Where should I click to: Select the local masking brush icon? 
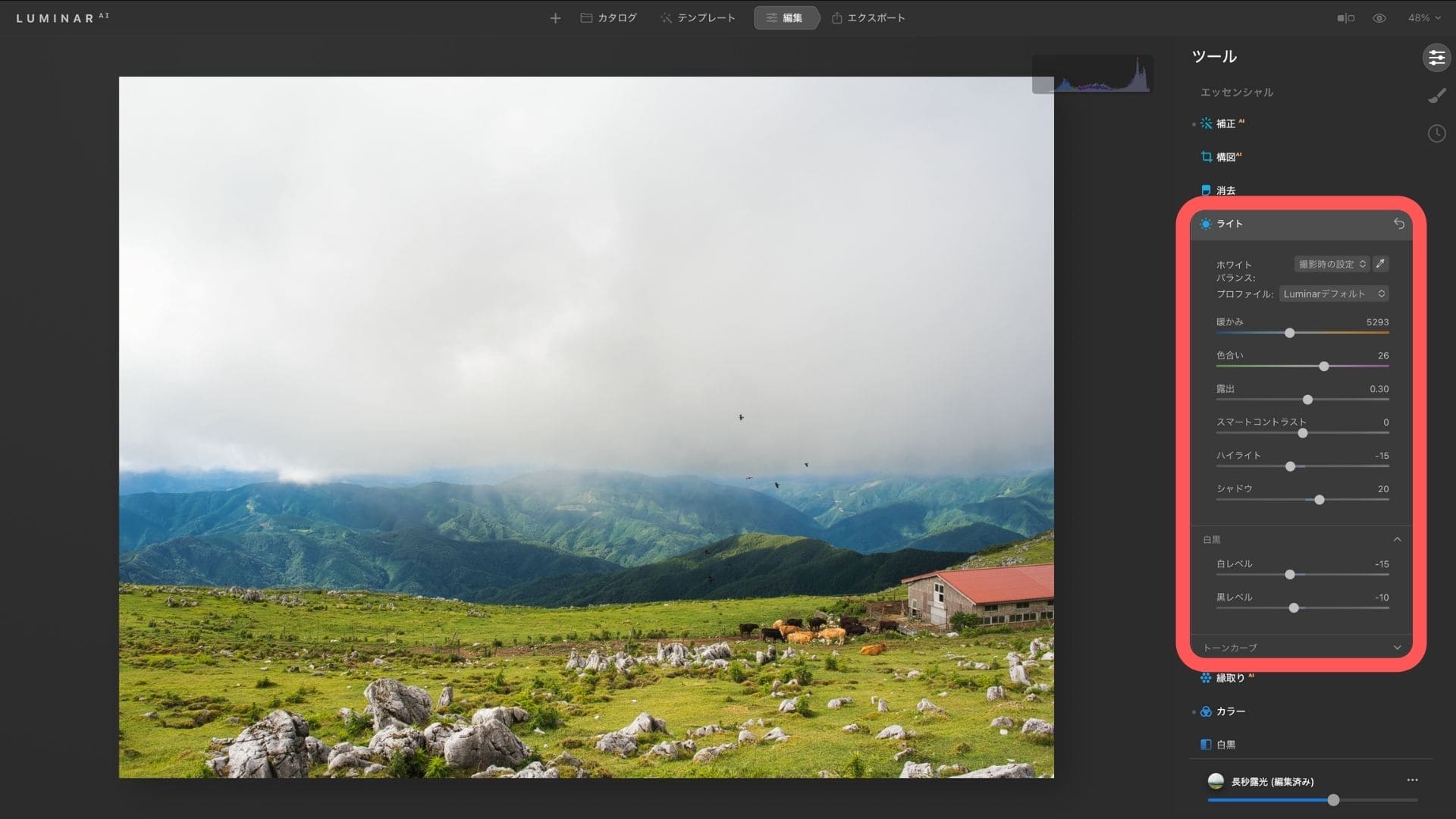coord(1436,96)
